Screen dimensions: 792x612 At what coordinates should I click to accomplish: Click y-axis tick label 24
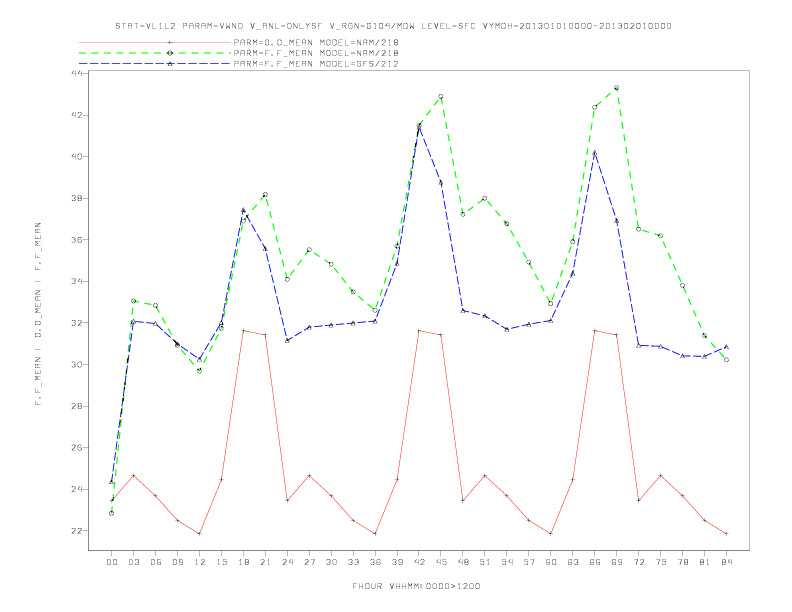pyautogui.click(x=77, y=489)
